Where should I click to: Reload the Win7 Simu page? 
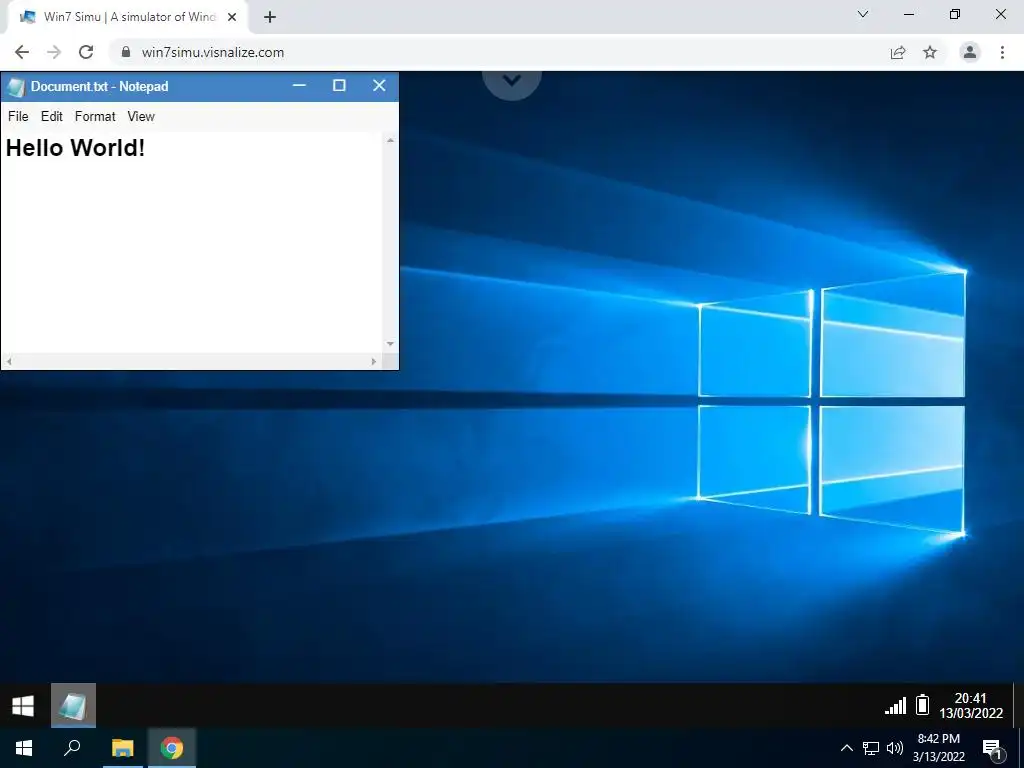pos(86,52)
